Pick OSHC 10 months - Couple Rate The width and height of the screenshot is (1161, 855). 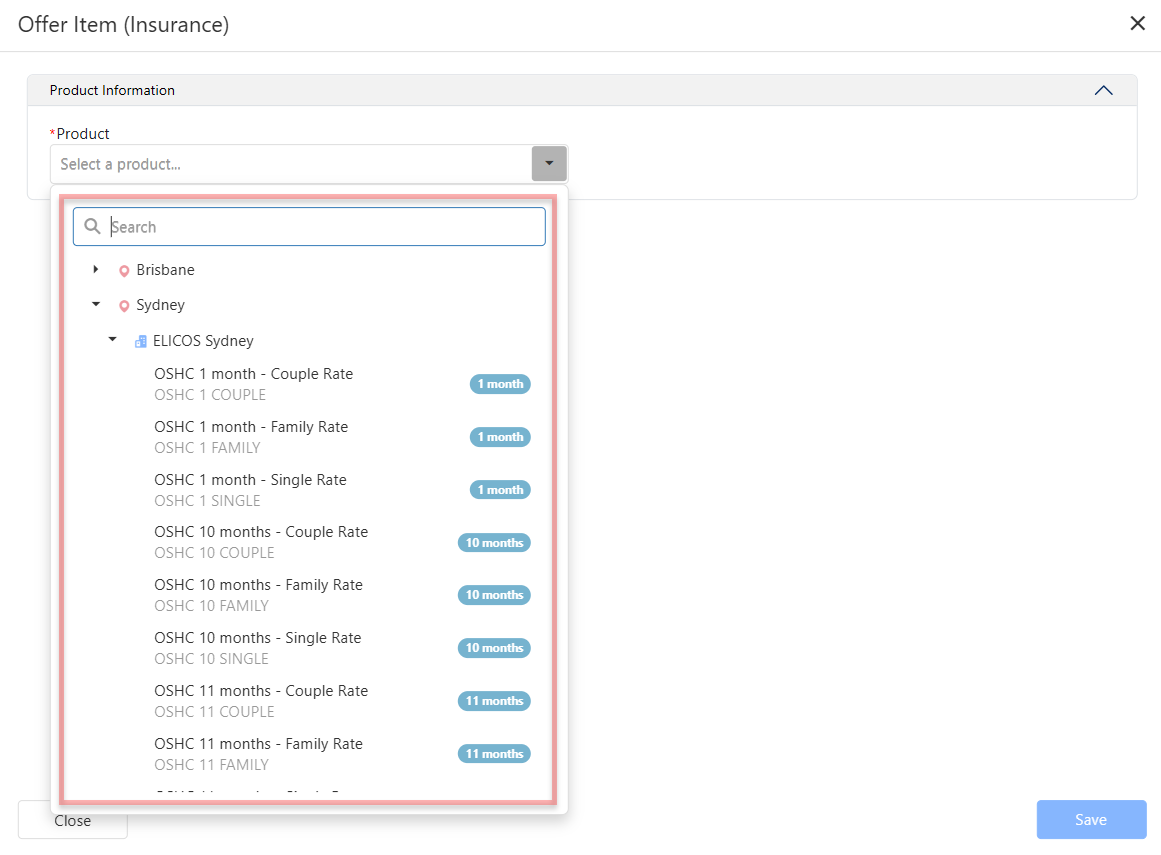coord(261,532)
